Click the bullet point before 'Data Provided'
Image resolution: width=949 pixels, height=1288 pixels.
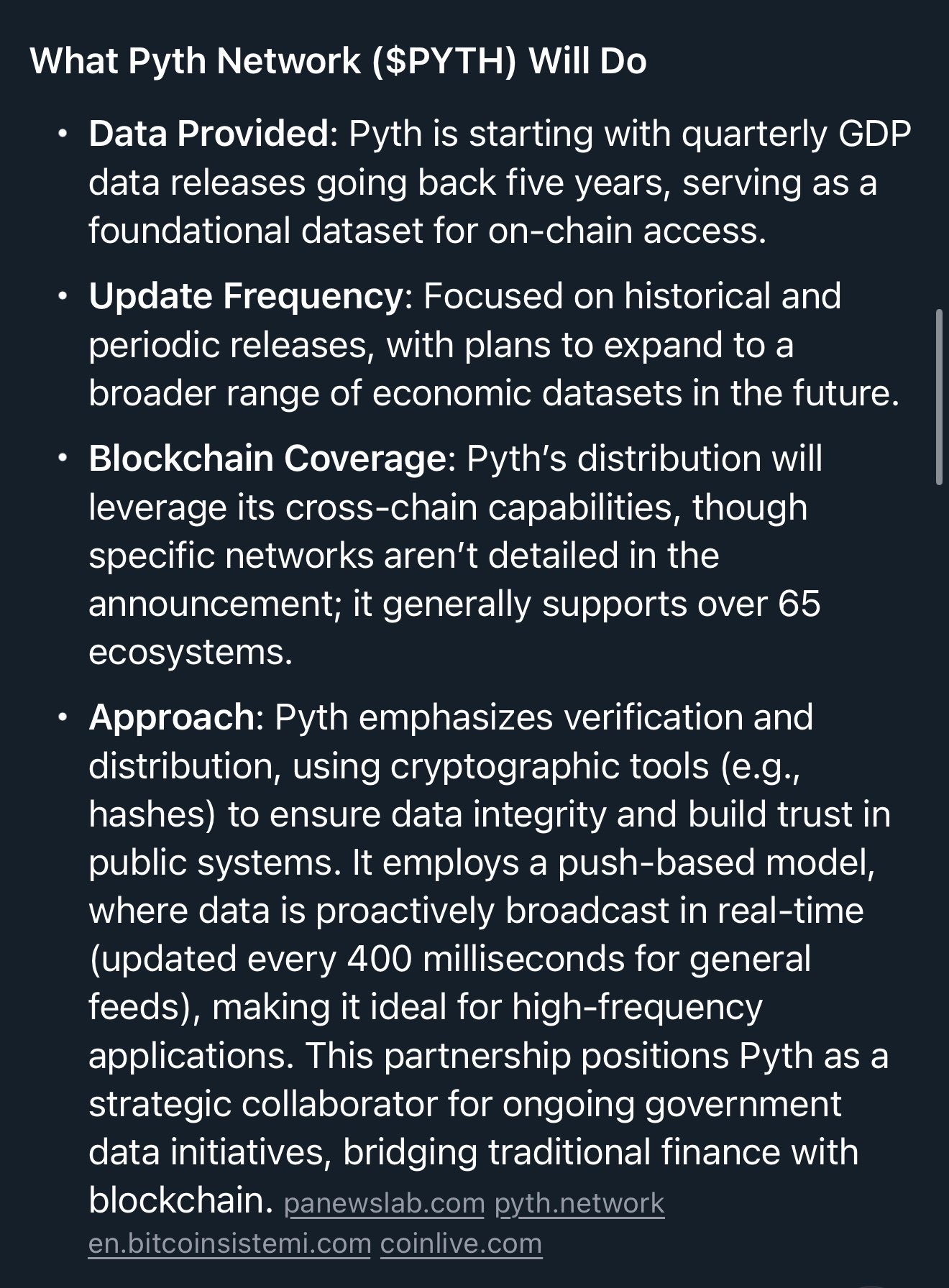tap(63, 134)
